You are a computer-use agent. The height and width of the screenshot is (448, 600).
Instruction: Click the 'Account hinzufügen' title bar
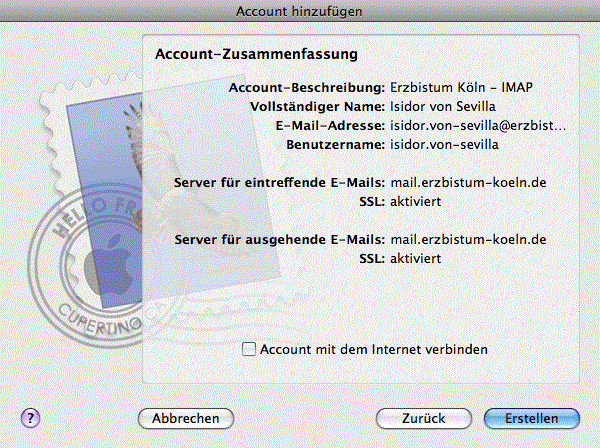coord(299,11)
